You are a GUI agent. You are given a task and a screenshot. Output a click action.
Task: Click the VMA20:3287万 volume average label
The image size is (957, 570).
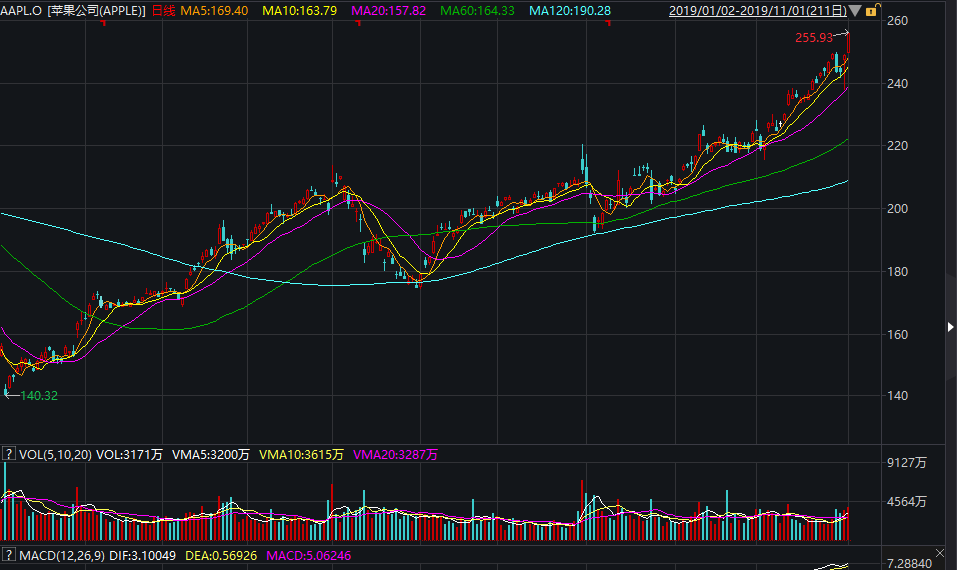click(395, 455)
